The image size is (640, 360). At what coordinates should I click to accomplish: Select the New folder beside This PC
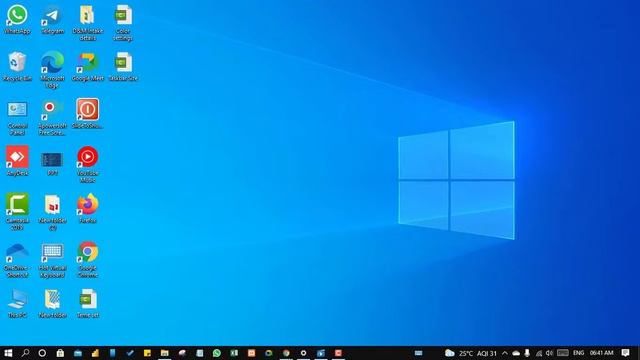(x=52, y=304)
